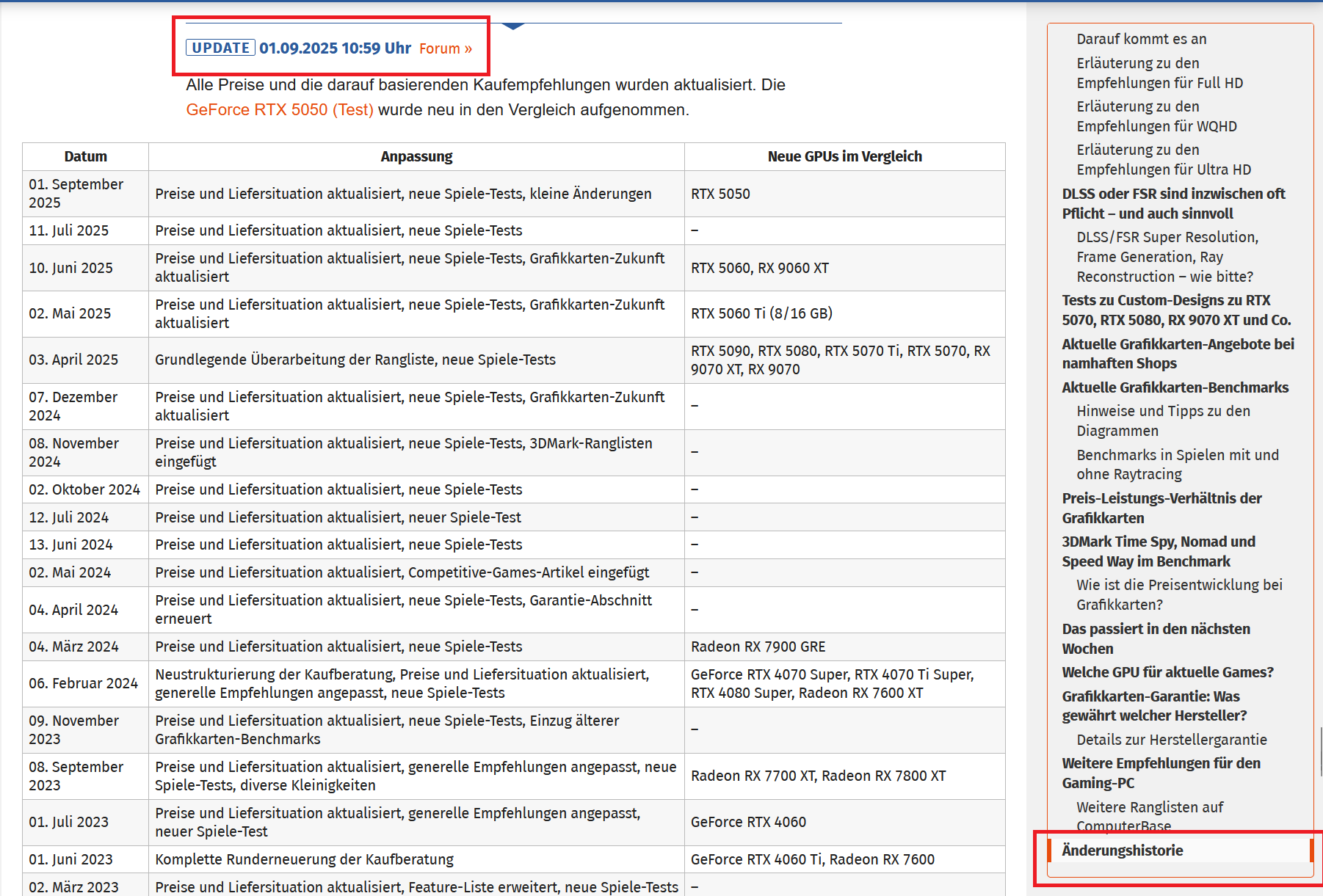Click 'Grundlegende Überarbeitung der Rangliste' cell

416,360
